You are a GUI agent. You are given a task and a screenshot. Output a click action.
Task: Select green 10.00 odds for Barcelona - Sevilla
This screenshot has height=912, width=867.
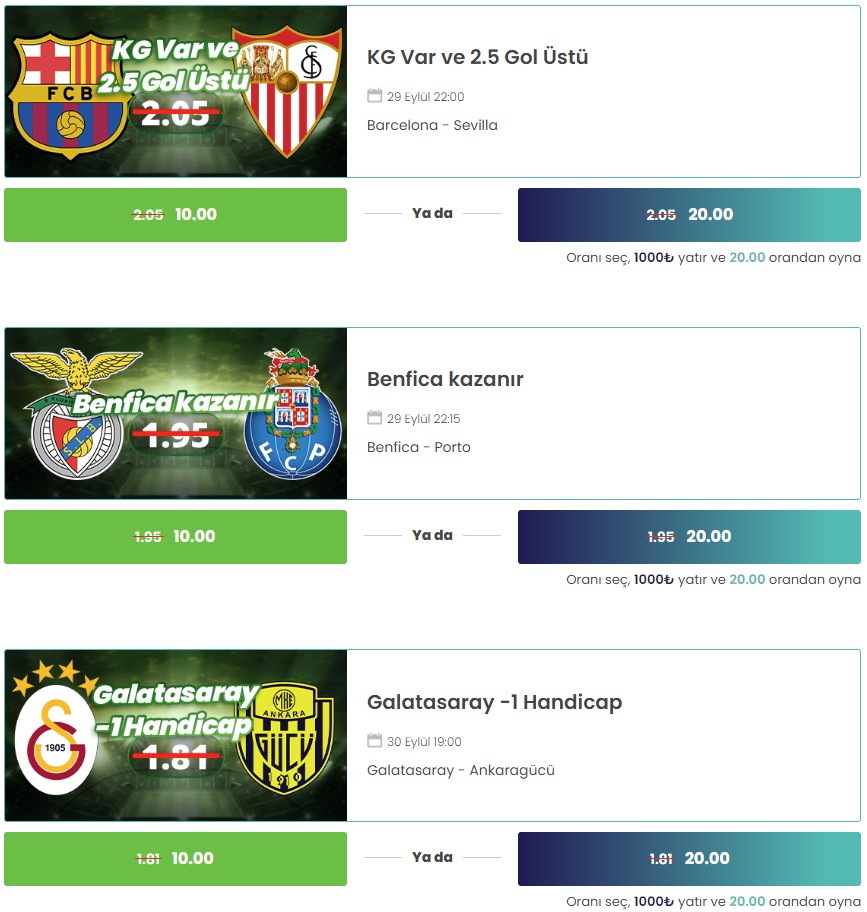pos(176,215)
